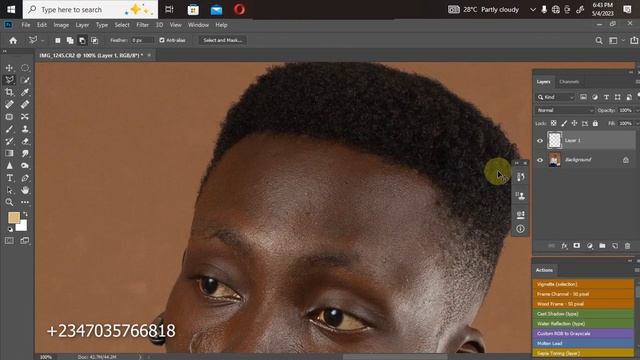Switch to the Channels tab
This screenshot has width=640, height=360.
tap(569, 82)
